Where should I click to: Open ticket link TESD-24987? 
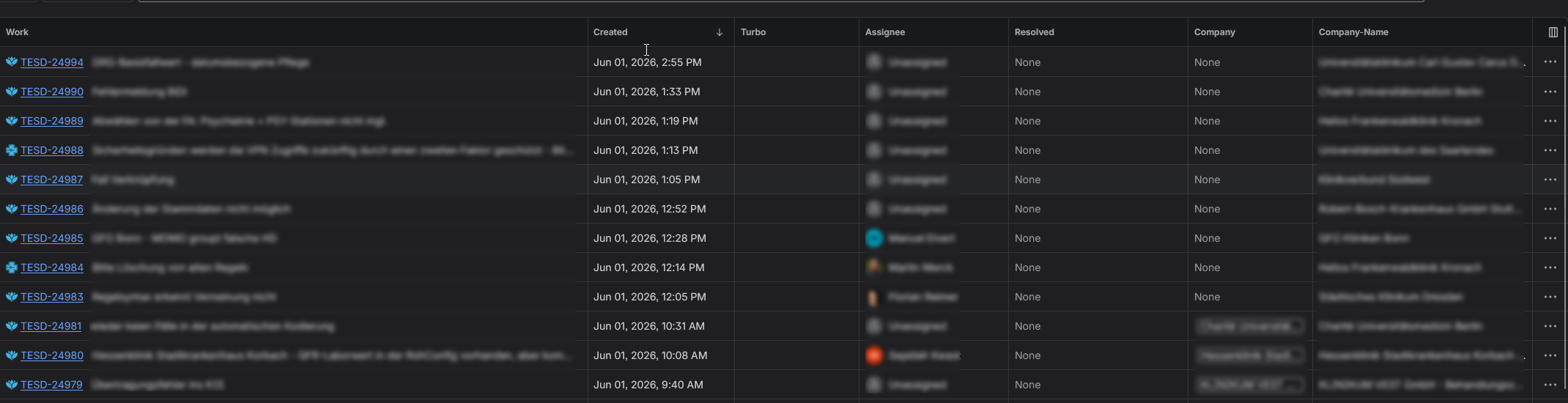[52, 180]
